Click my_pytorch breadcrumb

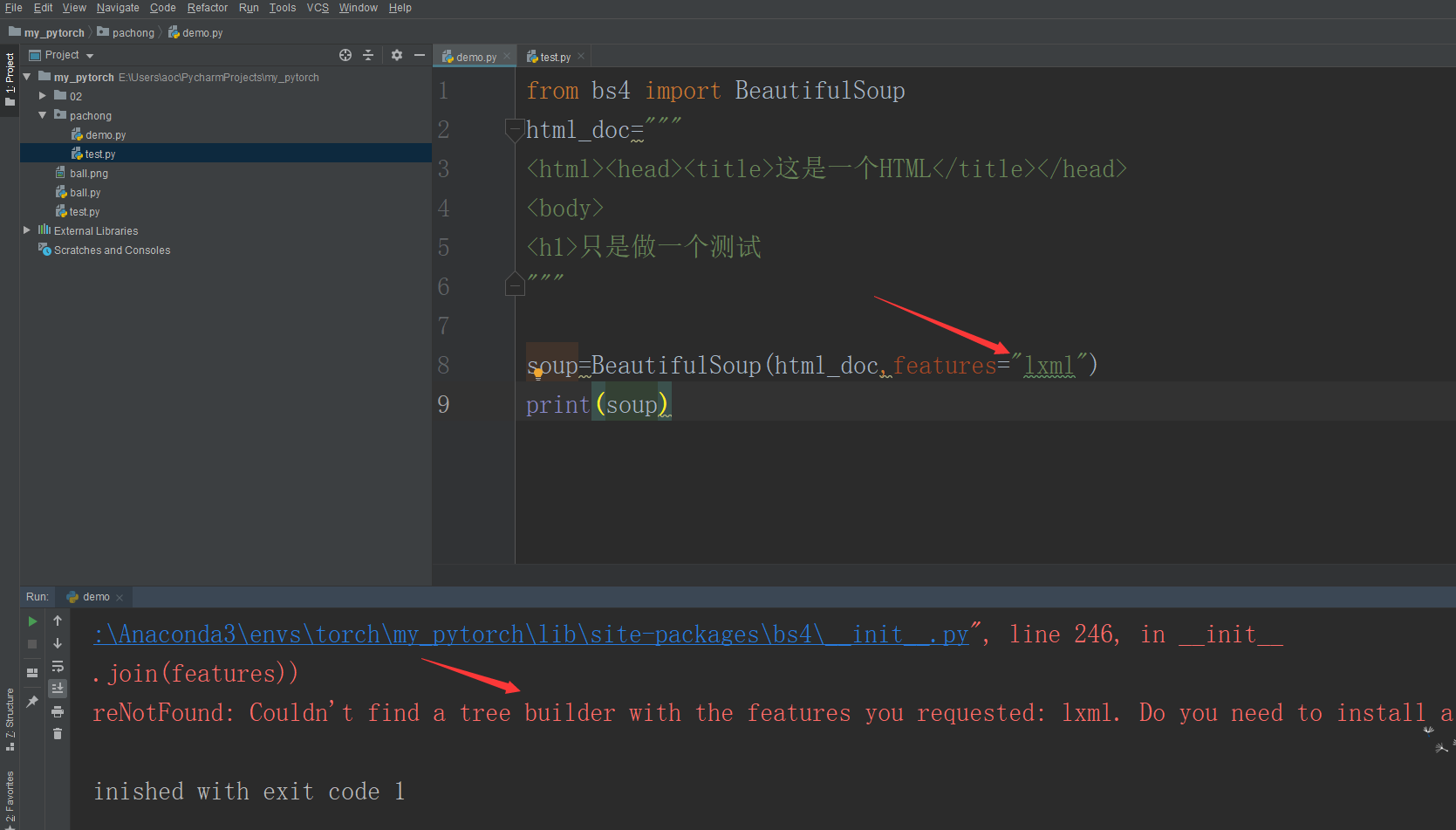(x=46, y=32)
